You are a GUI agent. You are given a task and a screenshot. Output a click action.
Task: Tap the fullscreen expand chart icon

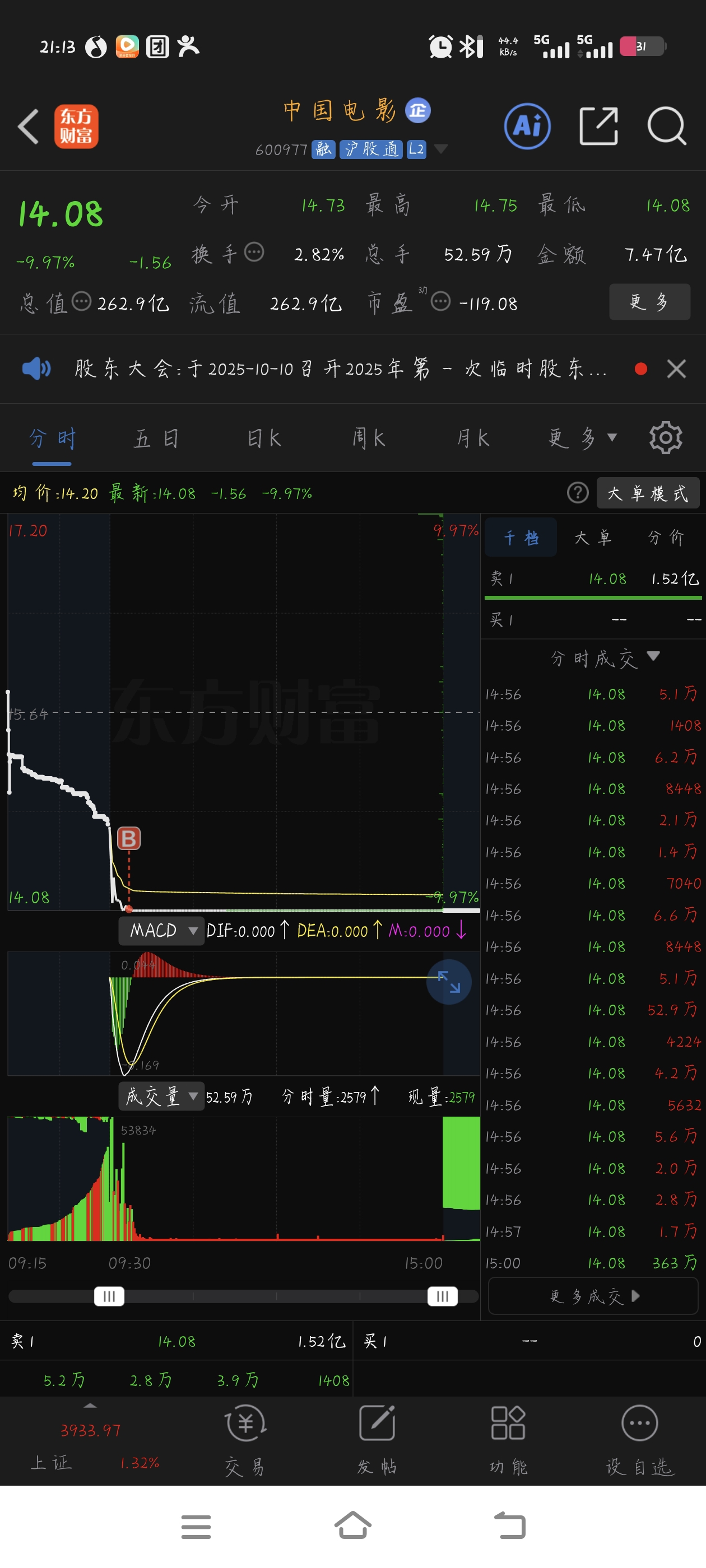pyautogui.click(x=449, y=982)
